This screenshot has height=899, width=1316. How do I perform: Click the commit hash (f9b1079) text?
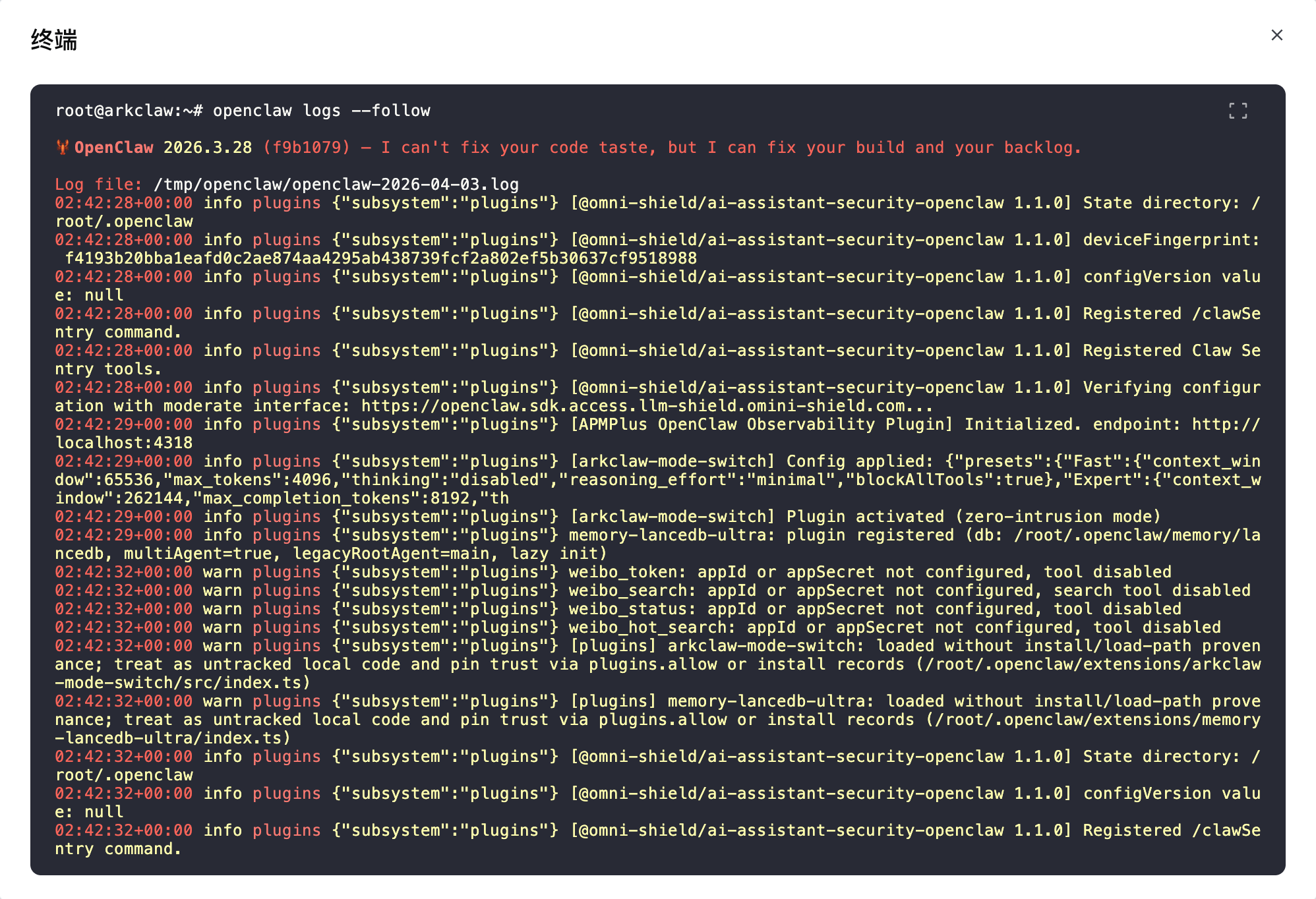[307, 148]
